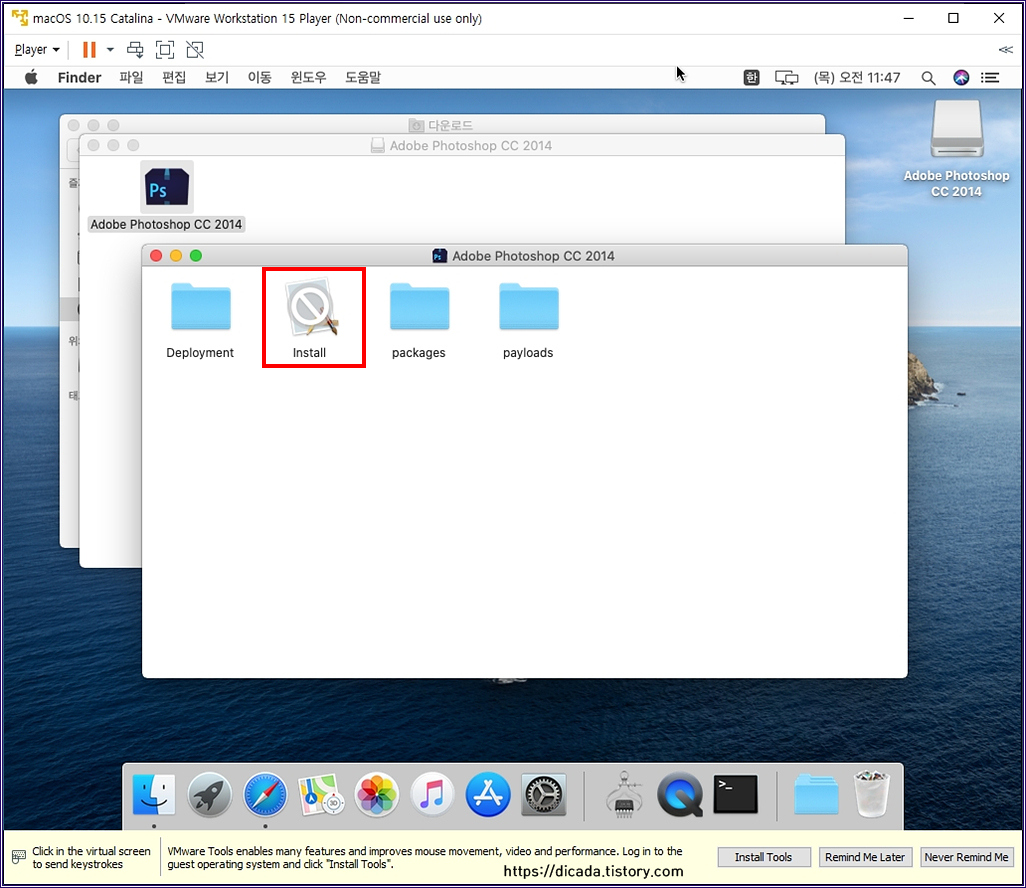
Task: Launch Photos from the Dock
Action: (x=376, y=794)
